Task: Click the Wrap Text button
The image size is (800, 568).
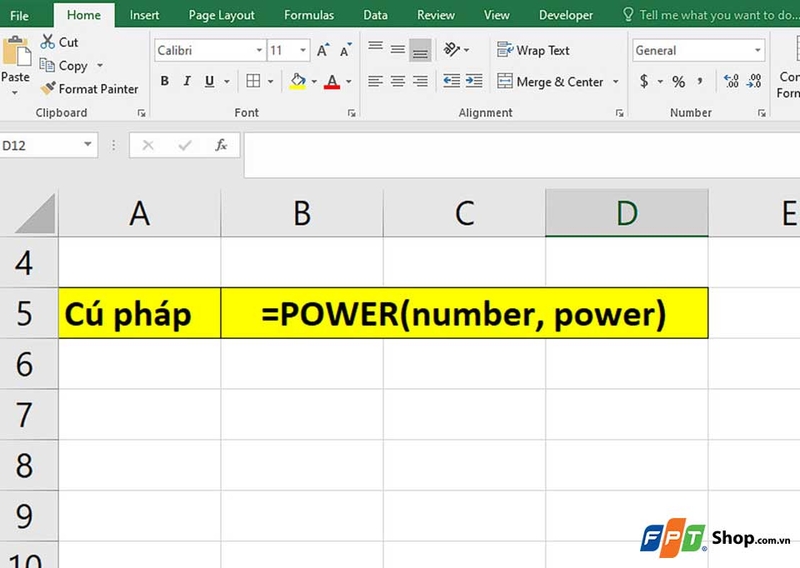Action: (x=533, y=50)
